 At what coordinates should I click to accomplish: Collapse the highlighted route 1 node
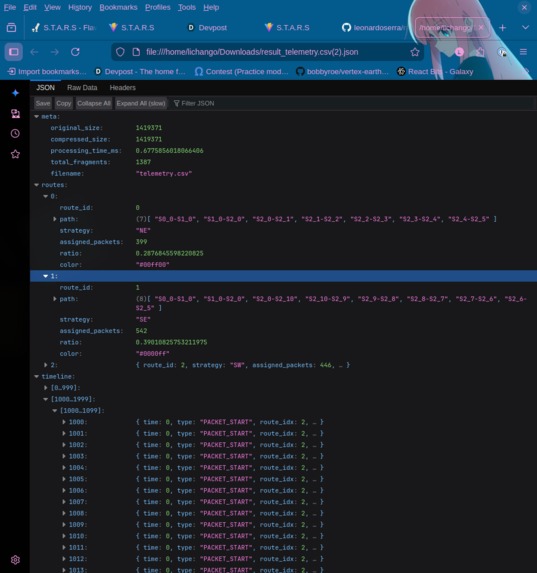point(46,276)
